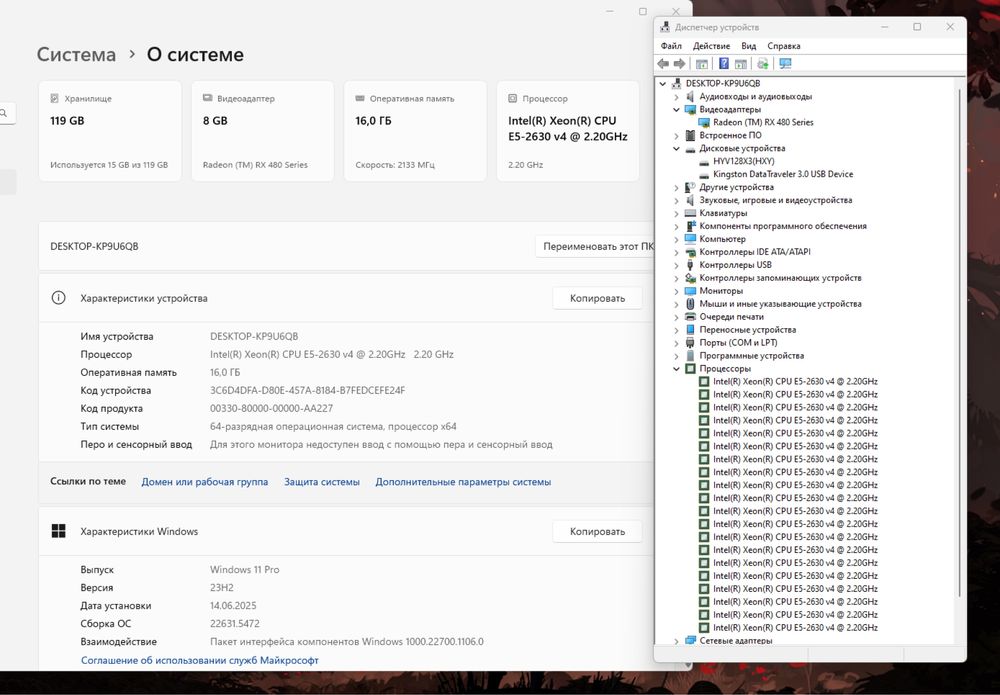Open the blue question-mark Help toolbar icon

coord(724,64)
